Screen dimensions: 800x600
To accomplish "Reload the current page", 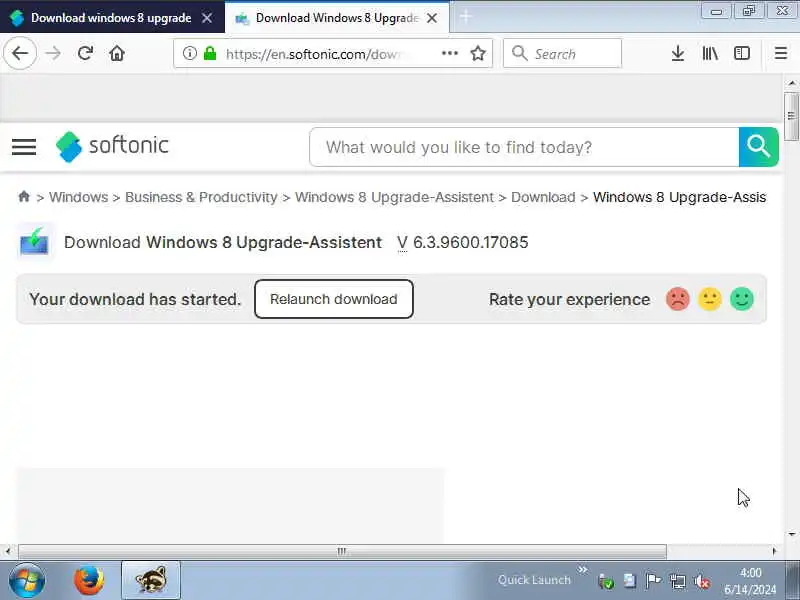I will pyautogui.click(x=85, y=53).
